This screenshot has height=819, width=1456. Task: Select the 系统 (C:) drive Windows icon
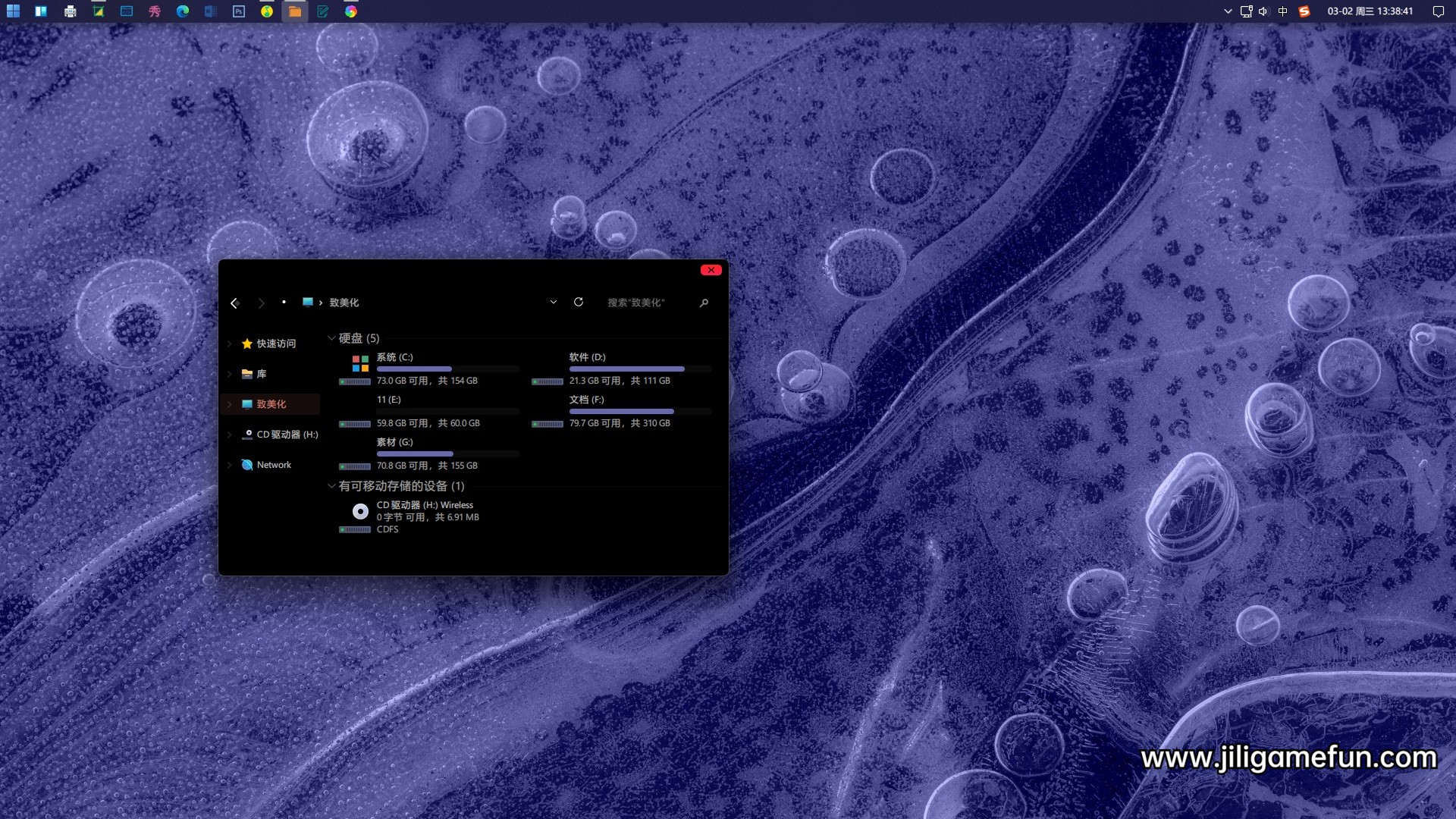[x=360, y=364]
